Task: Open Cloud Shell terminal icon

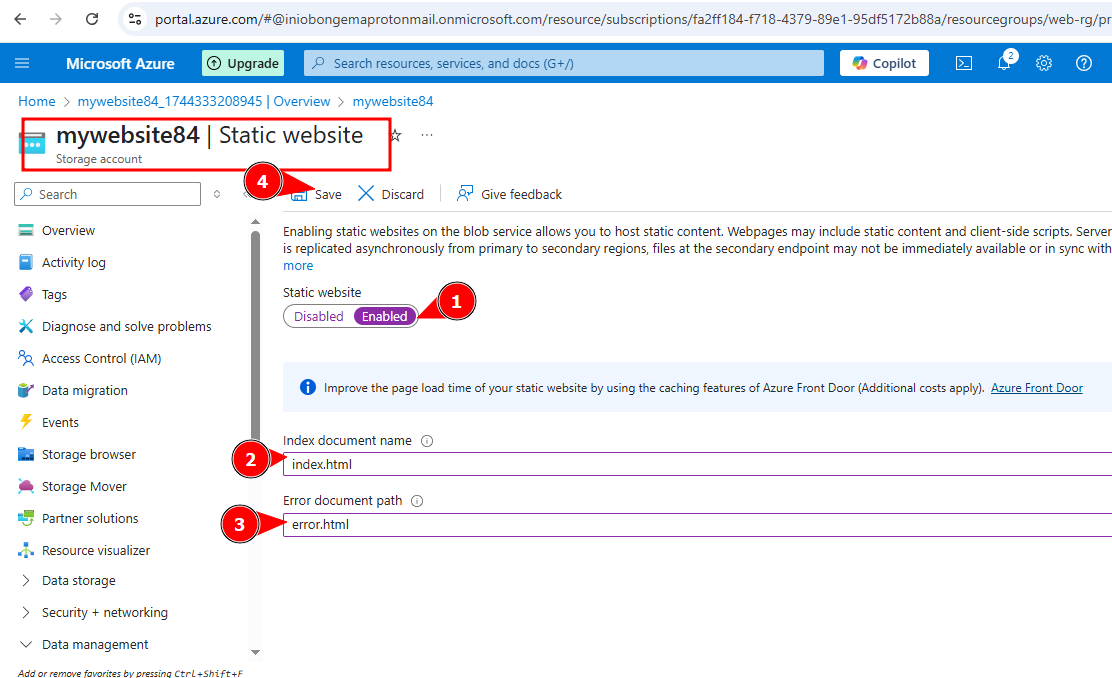Action: 964,63
